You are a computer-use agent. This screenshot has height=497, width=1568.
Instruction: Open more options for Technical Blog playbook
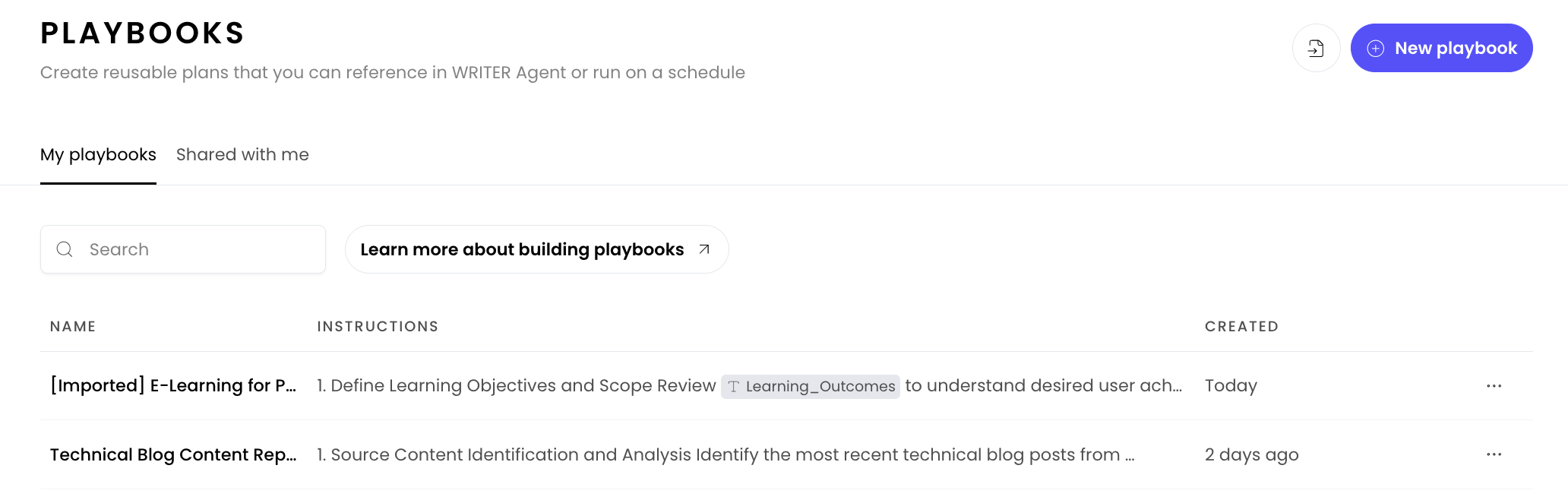pos(1494,454)
